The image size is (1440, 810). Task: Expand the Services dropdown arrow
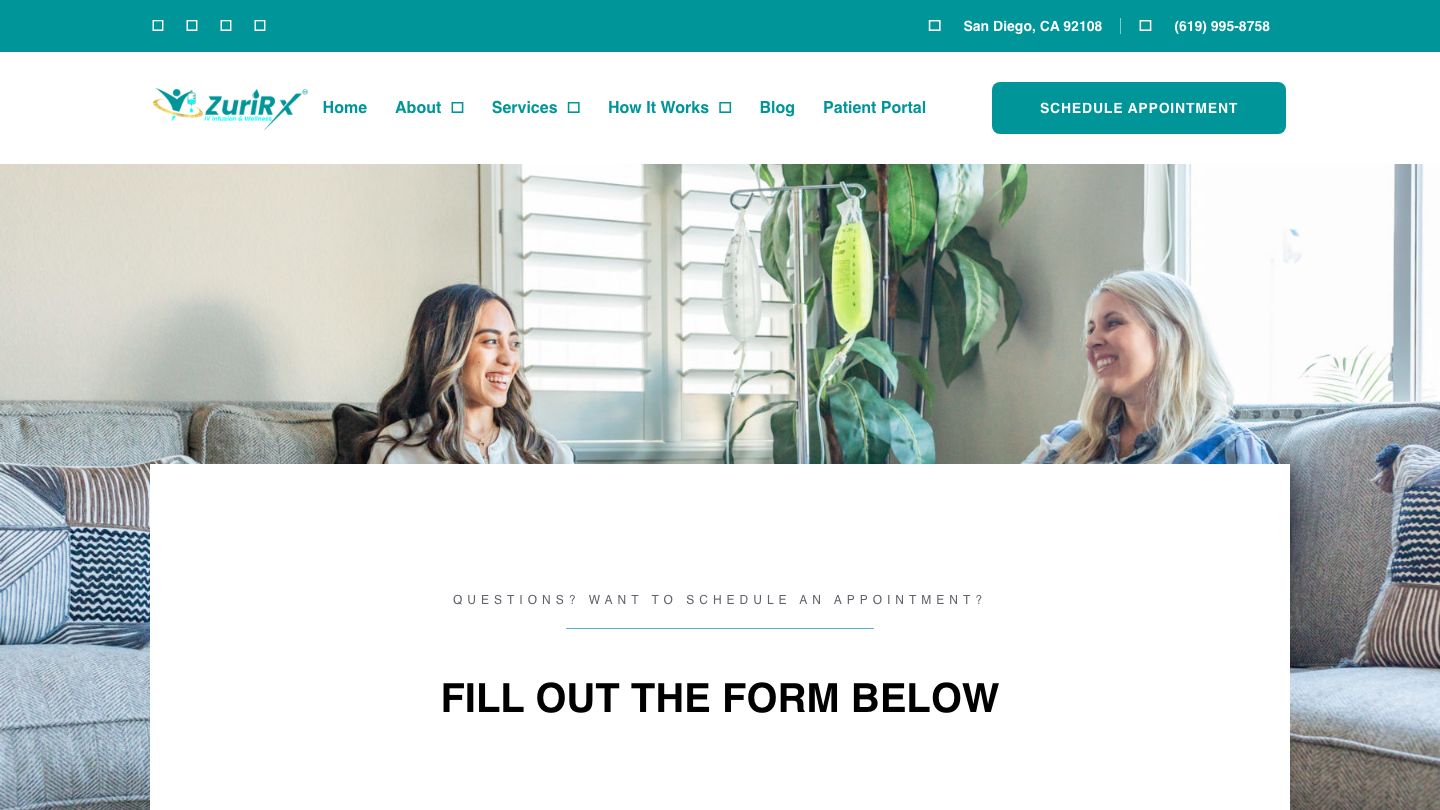574,108
